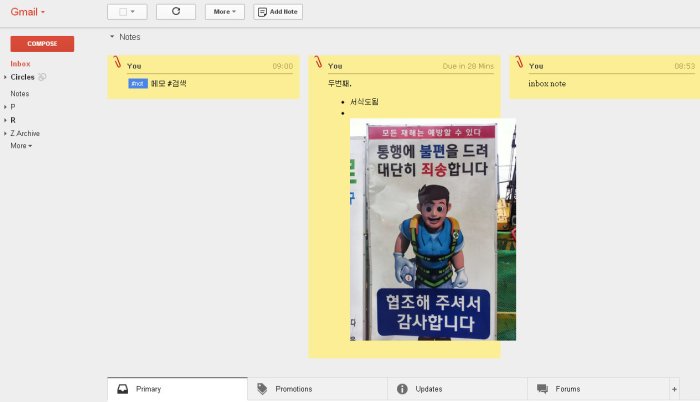Expand the Z Archive label
This screenshot has width=700, height=402.
(x=5, y=134)
